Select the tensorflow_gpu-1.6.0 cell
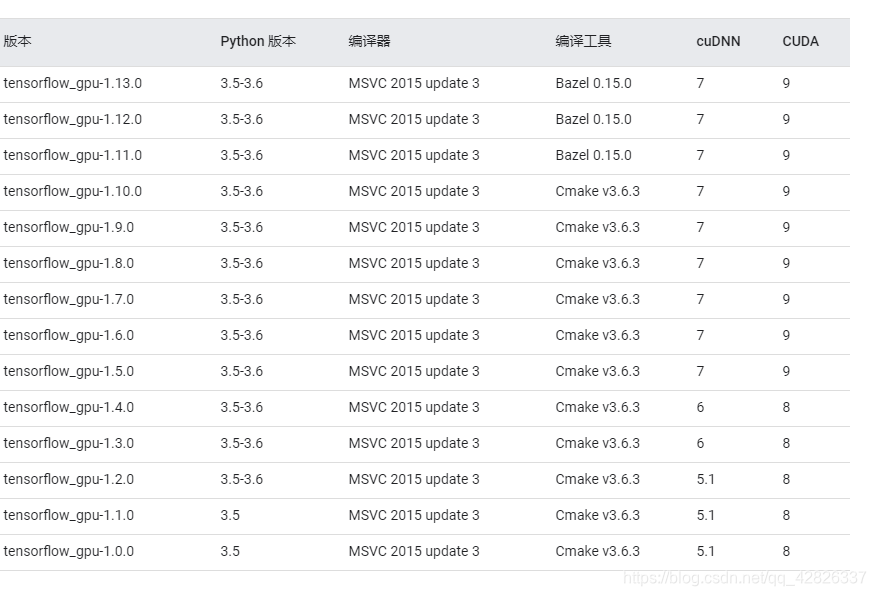 pos(69,335)
